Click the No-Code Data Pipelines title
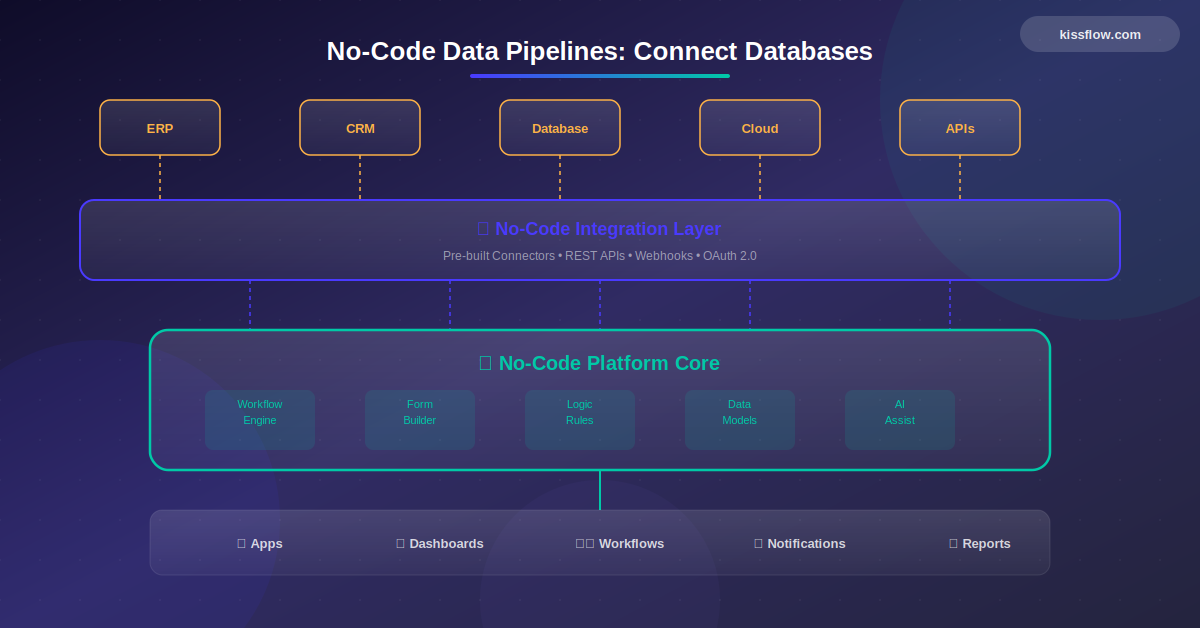This screenshot has height=628, width=1200. pos(600,51)
